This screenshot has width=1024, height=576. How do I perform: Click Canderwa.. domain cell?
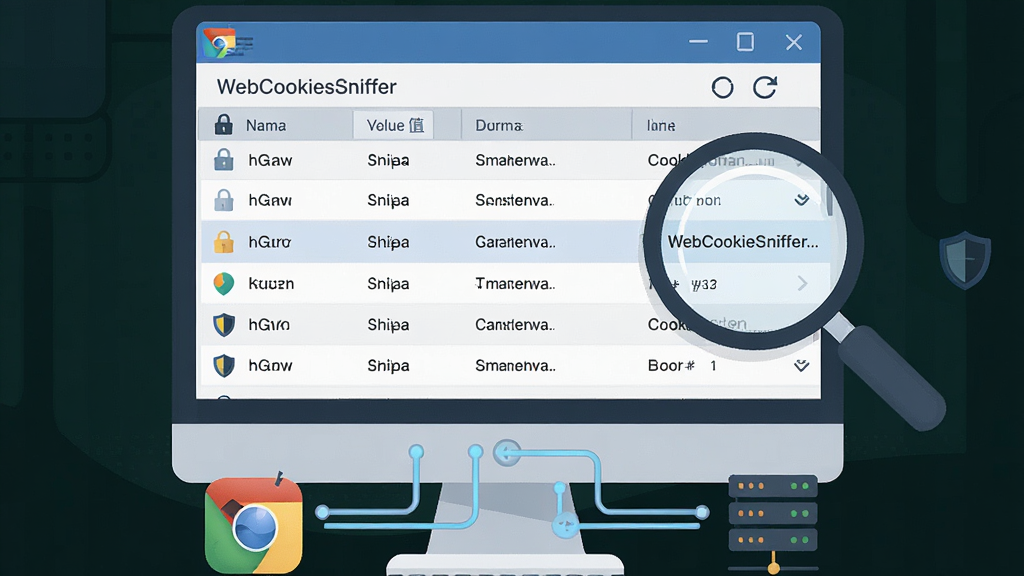click(x=515, y=325)
